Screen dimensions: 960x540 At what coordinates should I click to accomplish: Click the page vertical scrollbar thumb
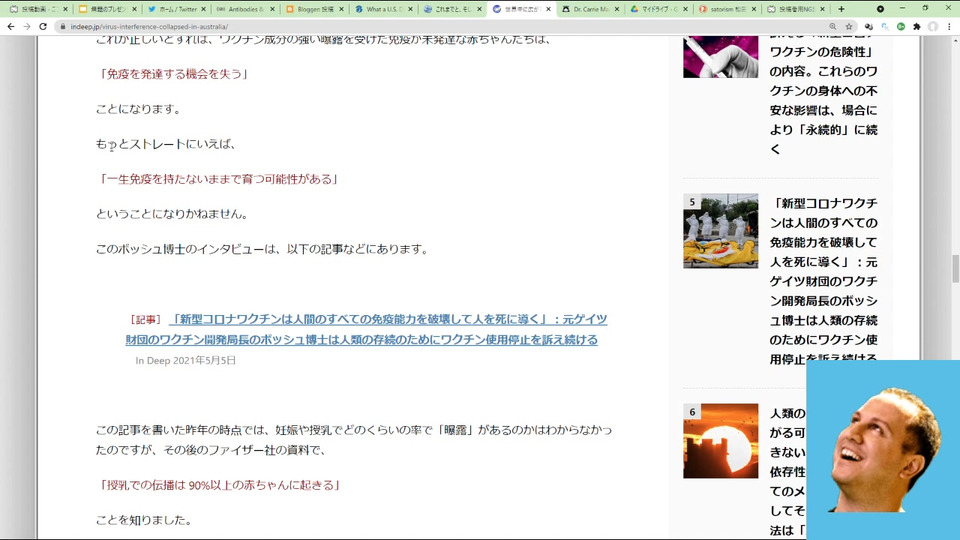click(955, 268)
